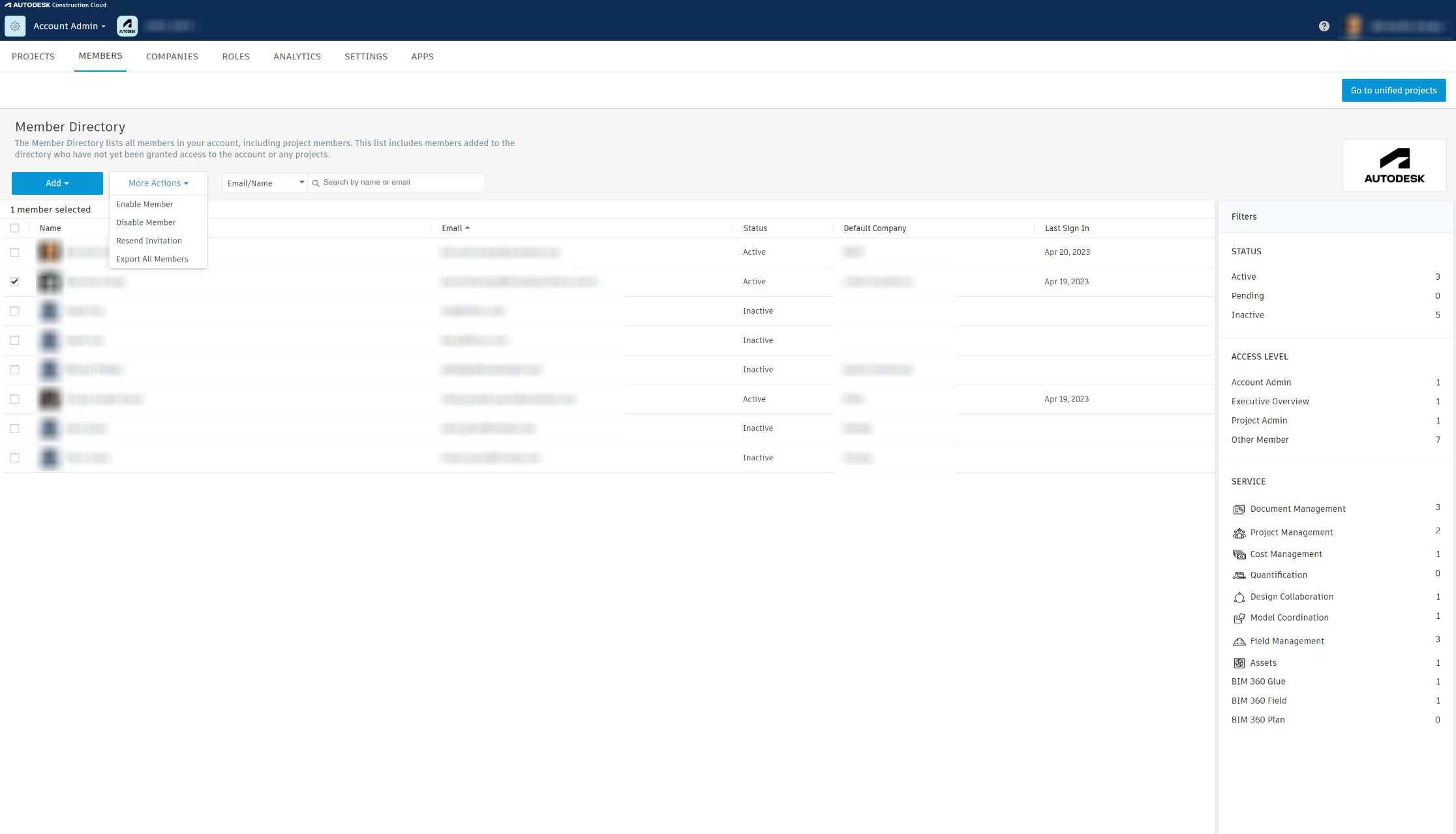The height and width of the screenshot is (834, 1456).
Task: Open account settings via the gear icon
Action: click(15, 26)
